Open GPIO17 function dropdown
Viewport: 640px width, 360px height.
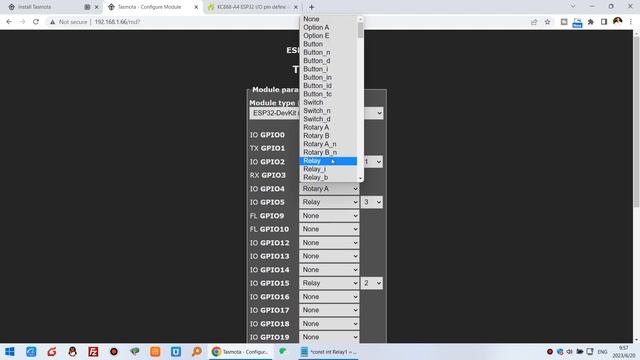pyautogui.click(x=329, y=310)
